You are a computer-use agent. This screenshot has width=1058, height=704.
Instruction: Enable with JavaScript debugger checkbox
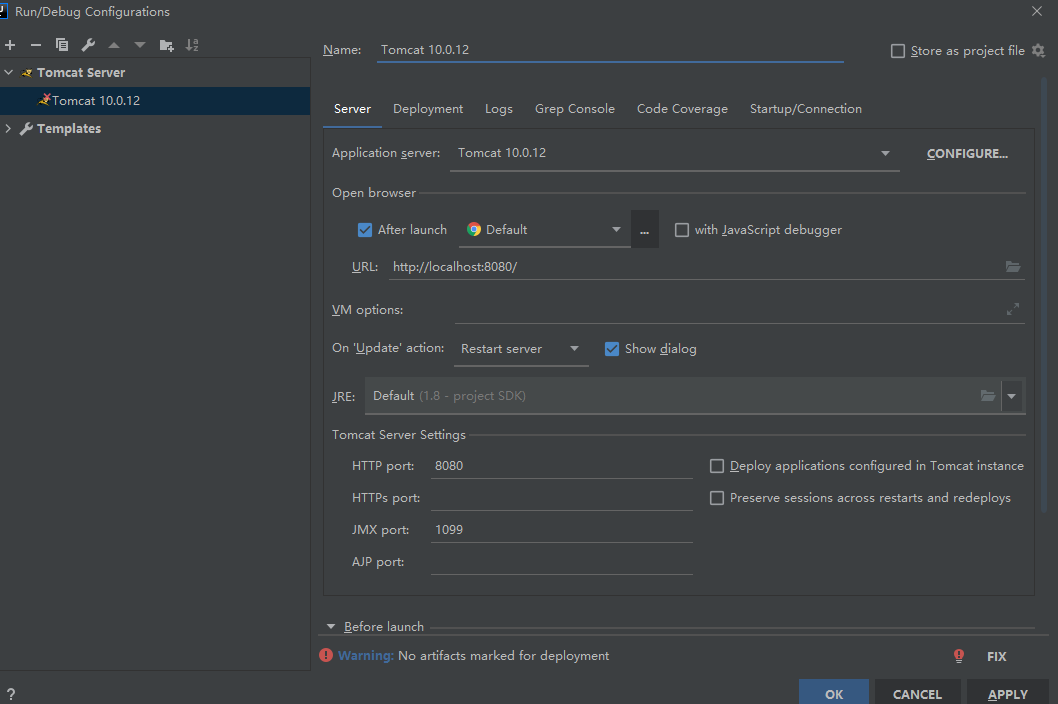coord(682,230)
